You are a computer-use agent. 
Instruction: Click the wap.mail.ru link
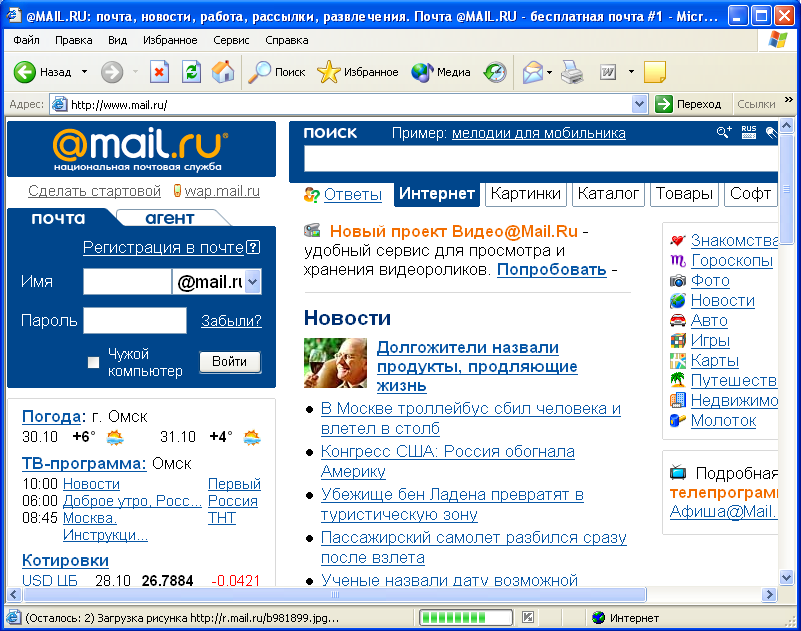[222, 191]
